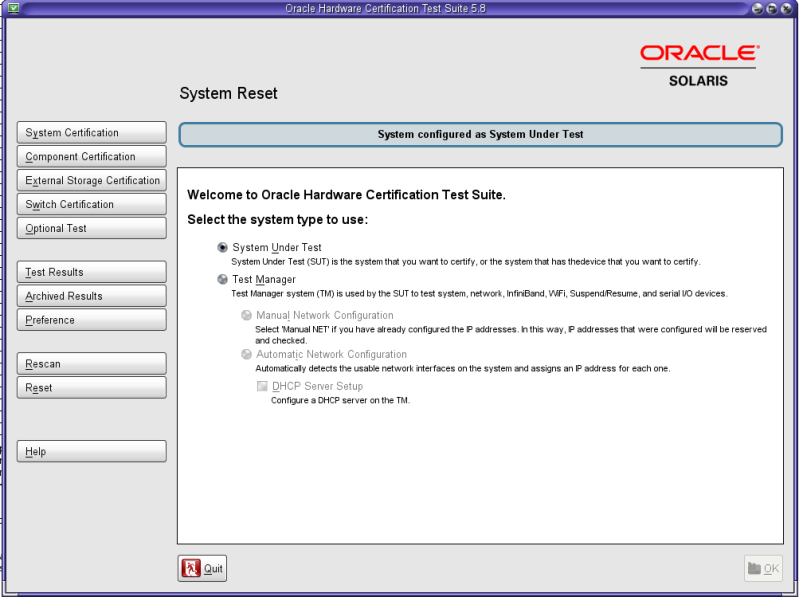This screenshot has width=799, height=597.
Task: Go to Component Certification section
Action: click(92, 157)
